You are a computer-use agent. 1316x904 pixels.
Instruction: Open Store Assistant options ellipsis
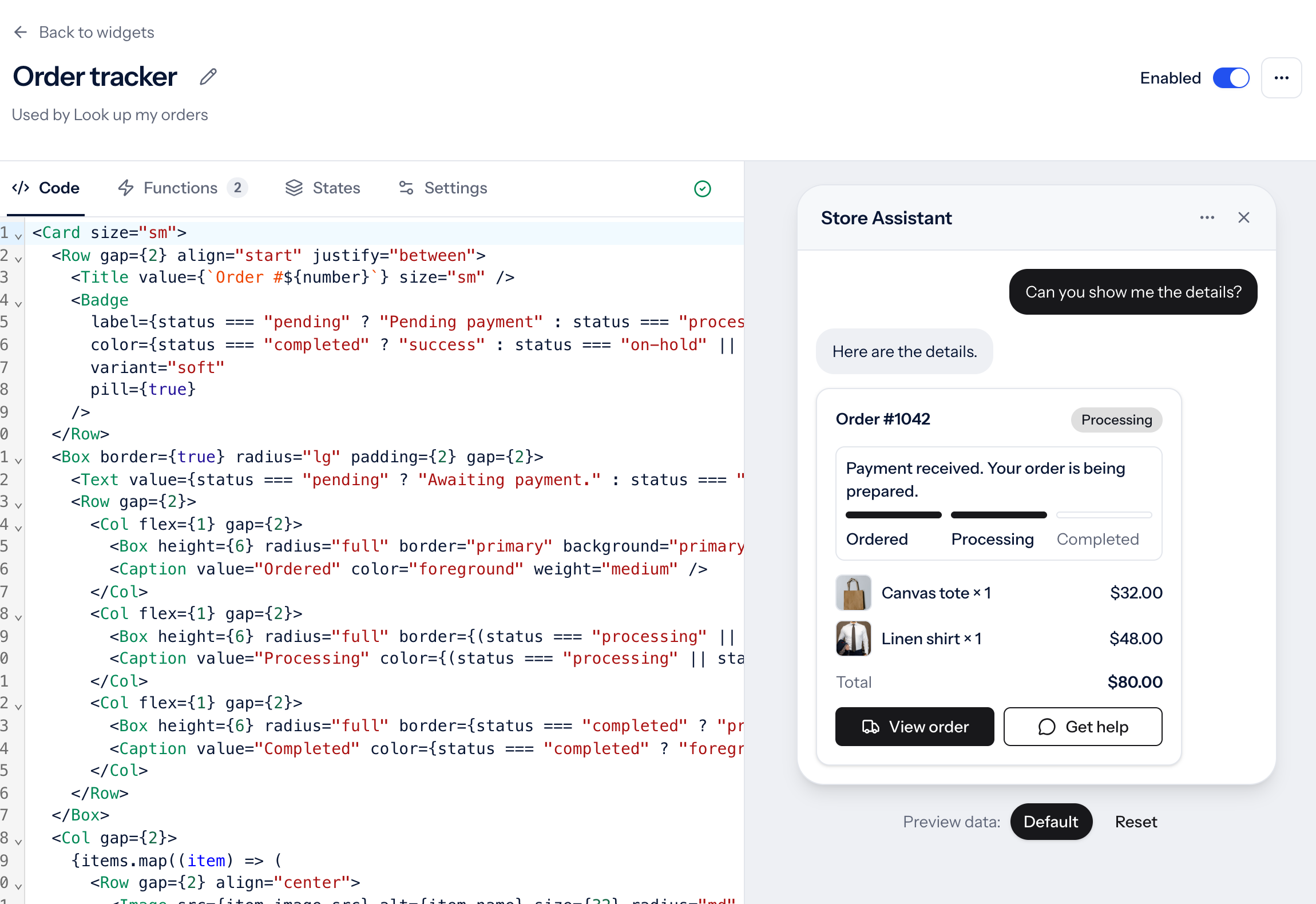click(1207, 217)
